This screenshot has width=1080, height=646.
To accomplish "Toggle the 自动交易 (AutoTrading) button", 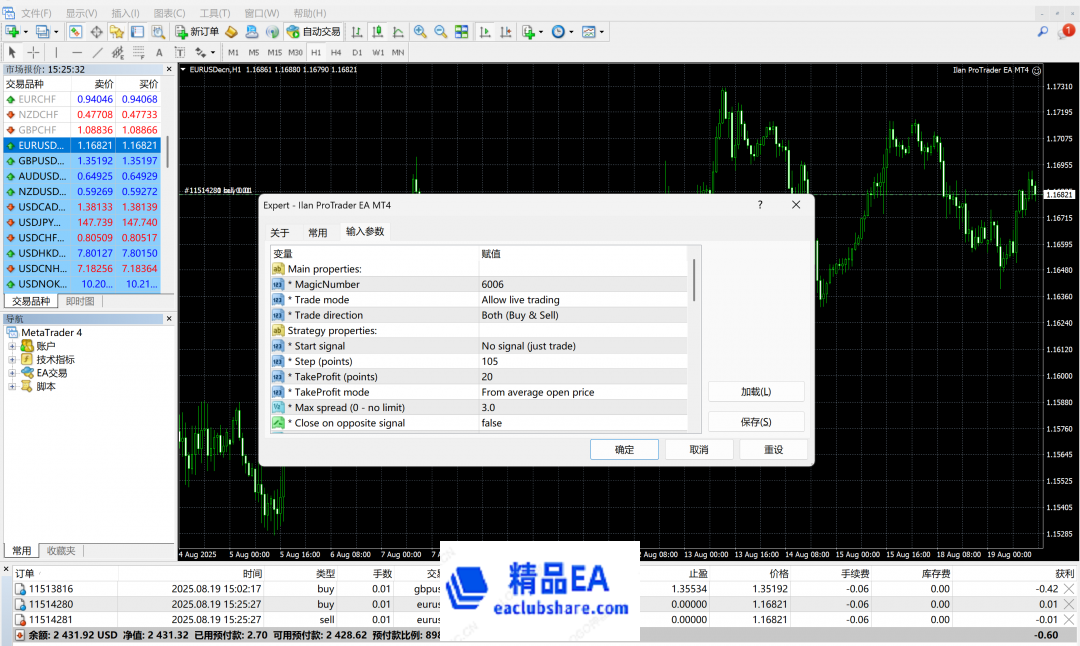I will (x=313, y=32).
